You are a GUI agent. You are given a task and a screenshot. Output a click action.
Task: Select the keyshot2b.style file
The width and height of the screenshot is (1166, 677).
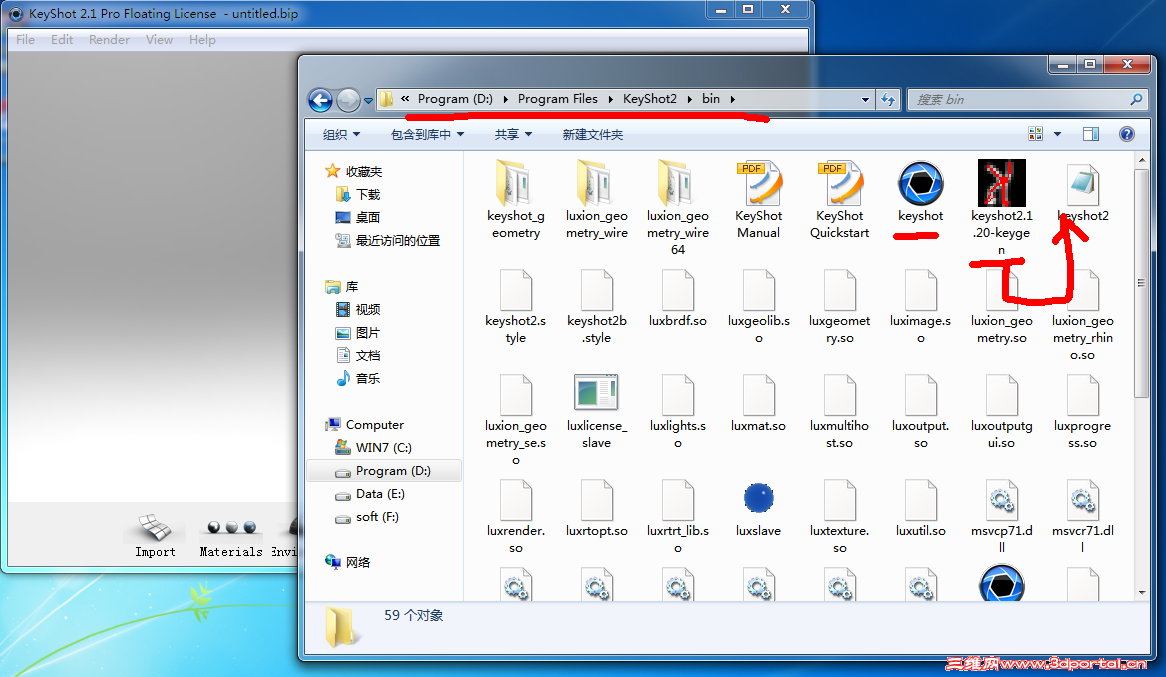pyautogui.click(x=596, y=307)
